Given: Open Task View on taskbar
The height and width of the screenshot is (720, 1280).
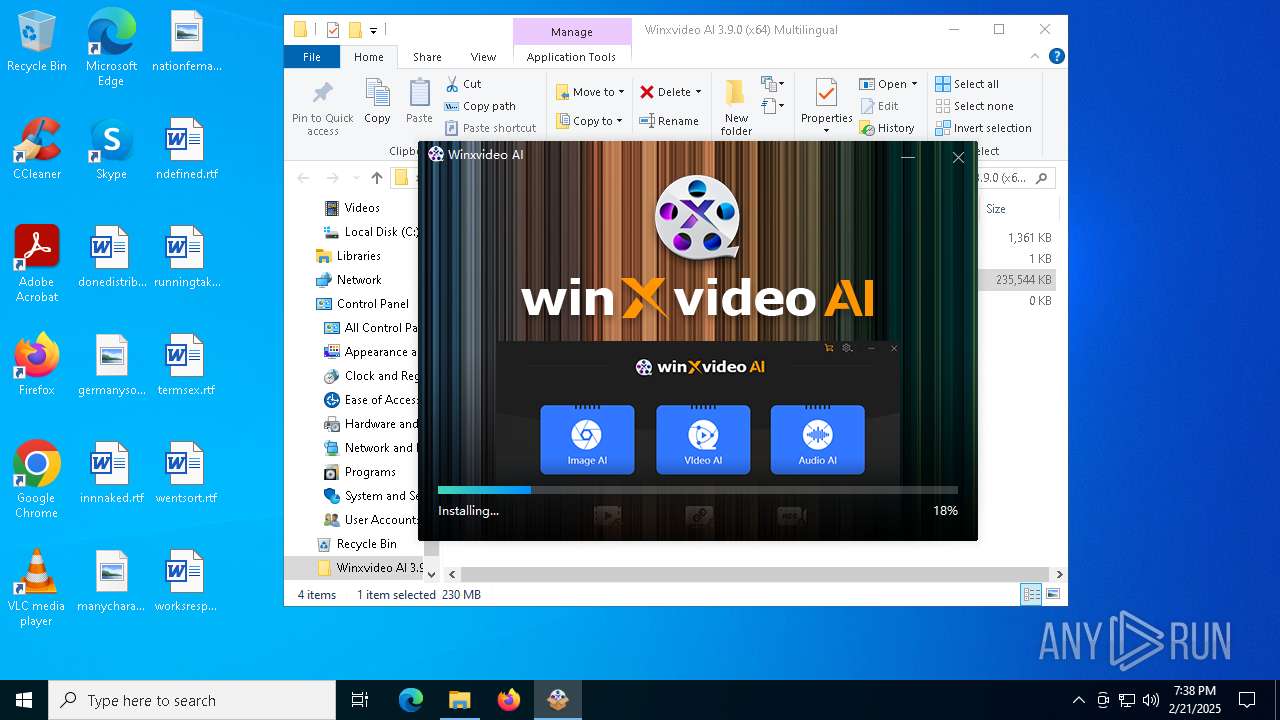Looking at the screenshot, I should [x=360, y=700].
